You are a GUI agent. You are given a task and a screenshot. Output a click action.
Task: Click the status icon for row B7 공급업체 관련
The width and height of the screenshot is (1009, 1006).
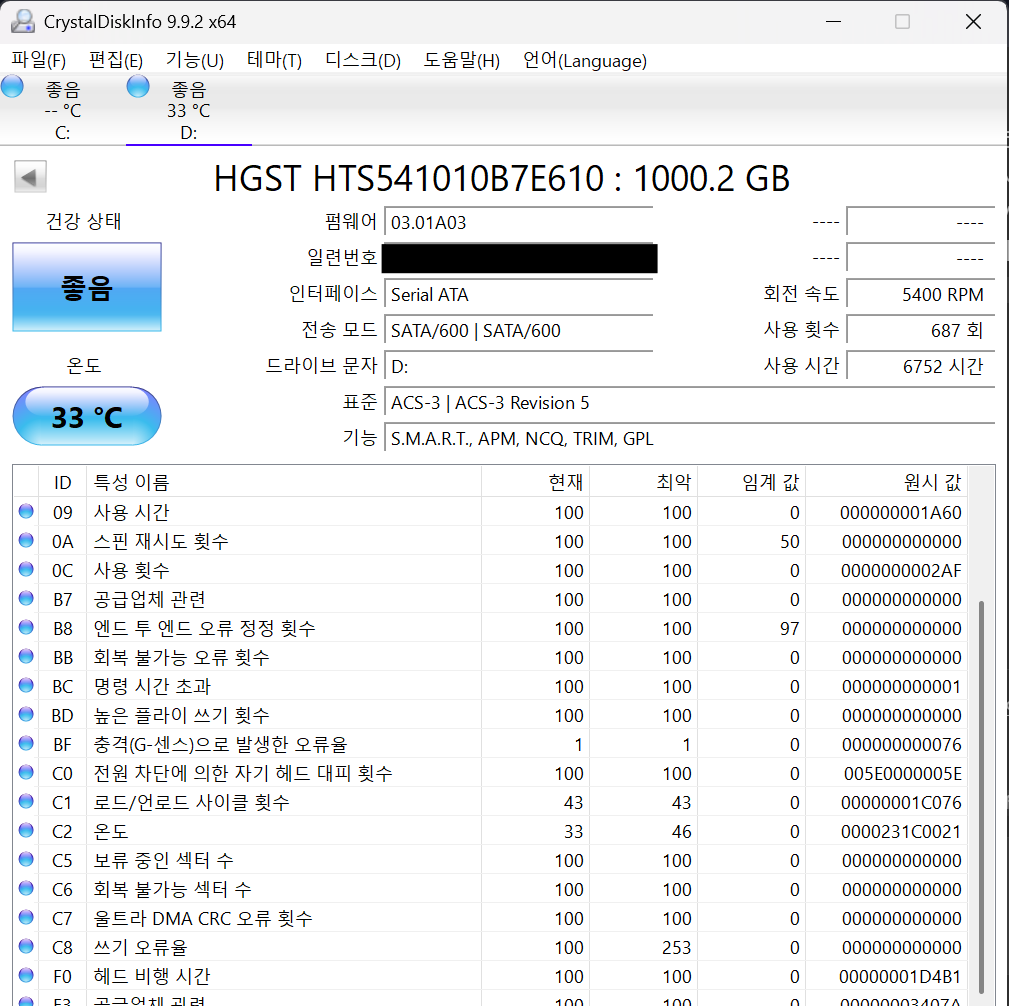tap(26, 598)
